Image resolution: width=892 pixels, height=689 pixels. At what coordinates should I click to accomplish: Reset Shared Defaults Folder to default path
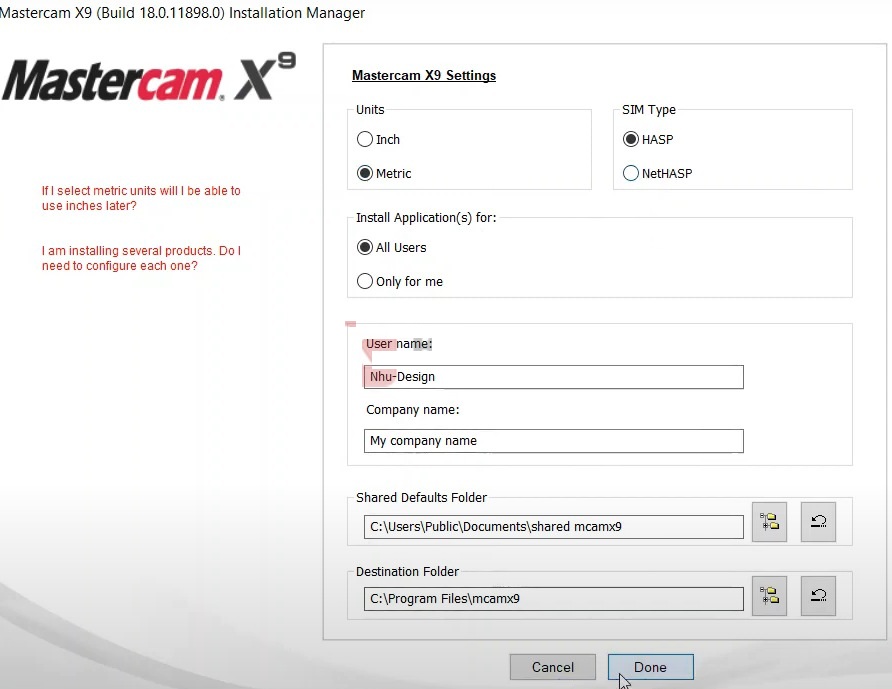coord(818,522)
